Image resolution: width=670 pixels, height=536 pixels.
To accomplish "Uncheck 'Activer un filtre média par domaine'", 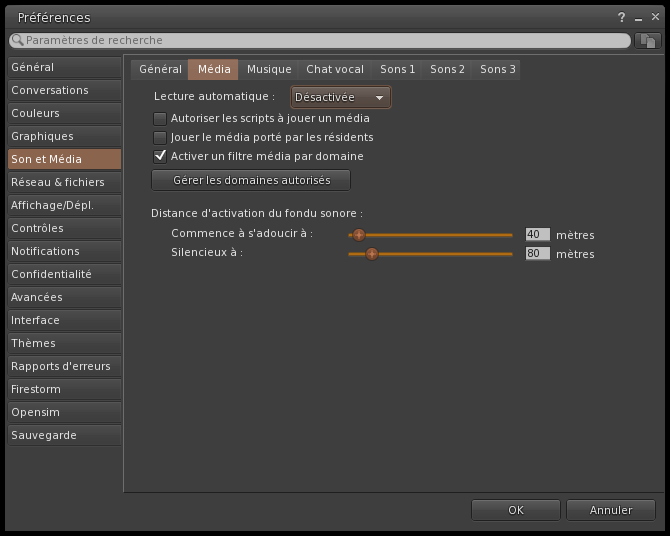I will [160, 156].
